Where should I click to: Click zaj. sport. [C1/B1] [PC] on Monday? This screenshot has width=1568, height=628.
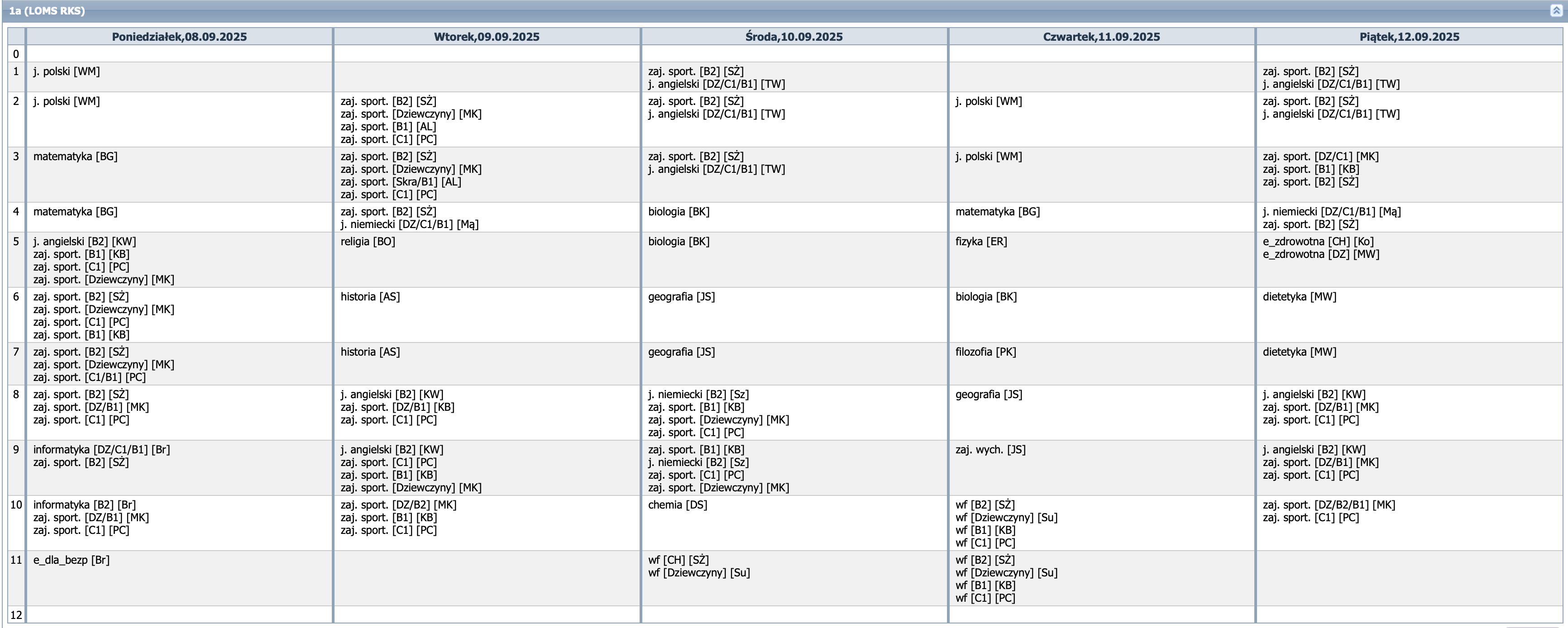tap(90, 377)
